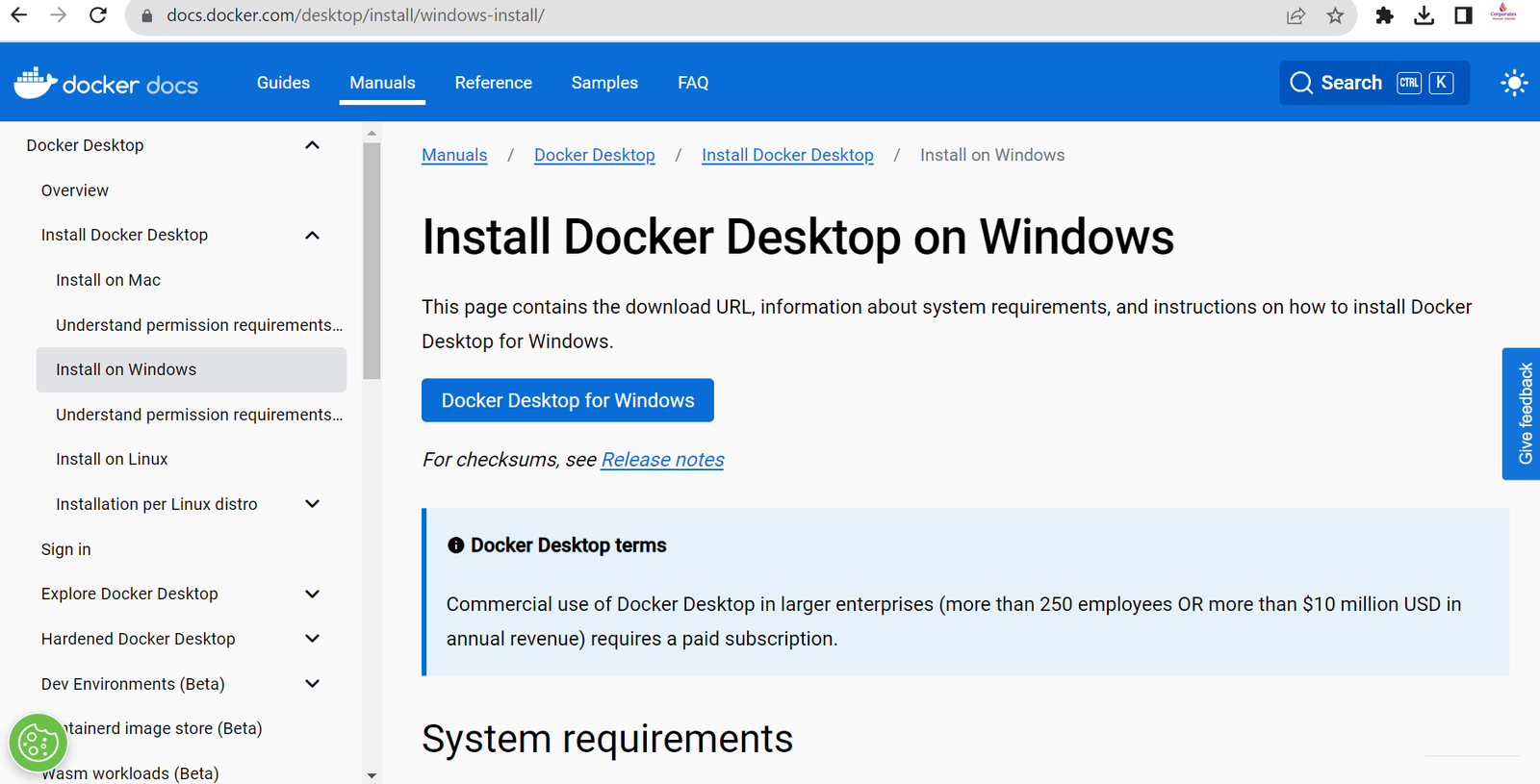Viewport: 1540px width, 784px height.
Task: Select Overview in the sidebar
Action: click(x=75, y=190)
